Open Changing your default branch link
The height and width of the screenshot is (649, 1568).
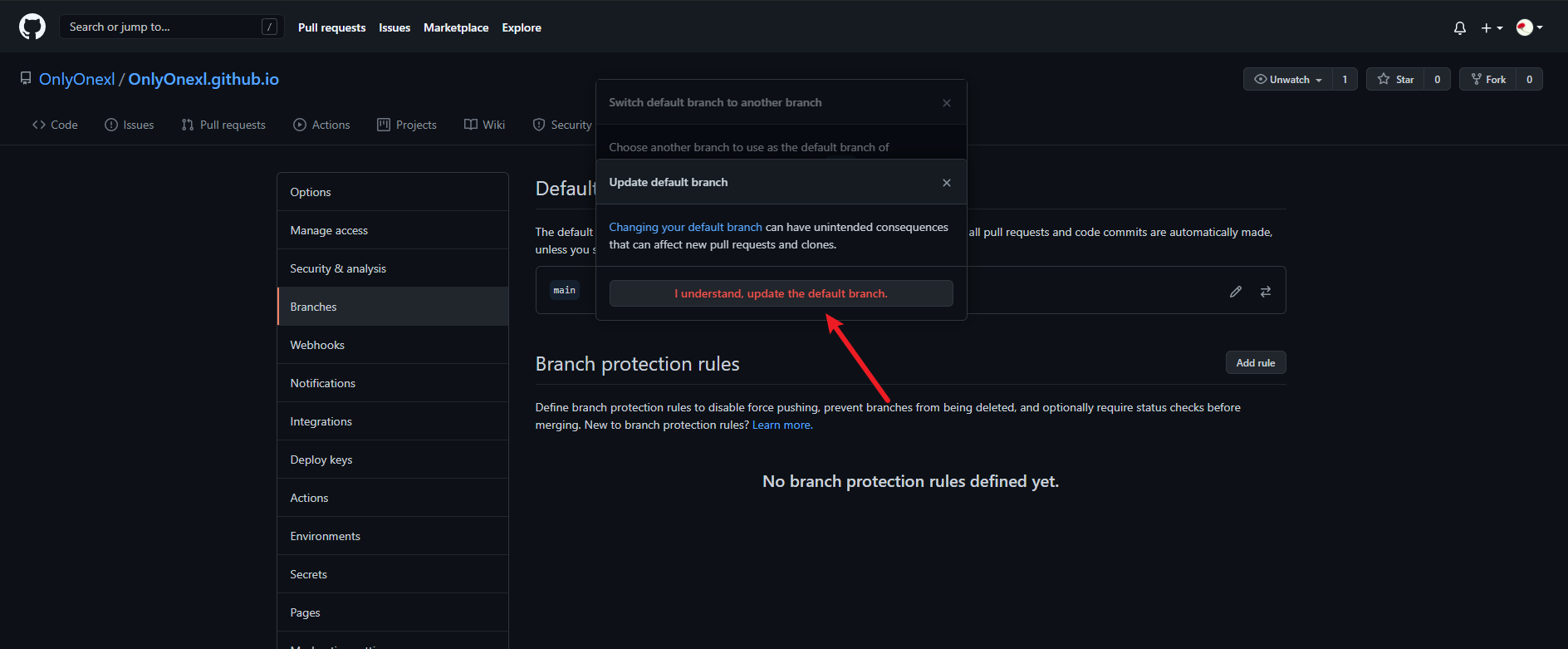click(x=685, y=227)
